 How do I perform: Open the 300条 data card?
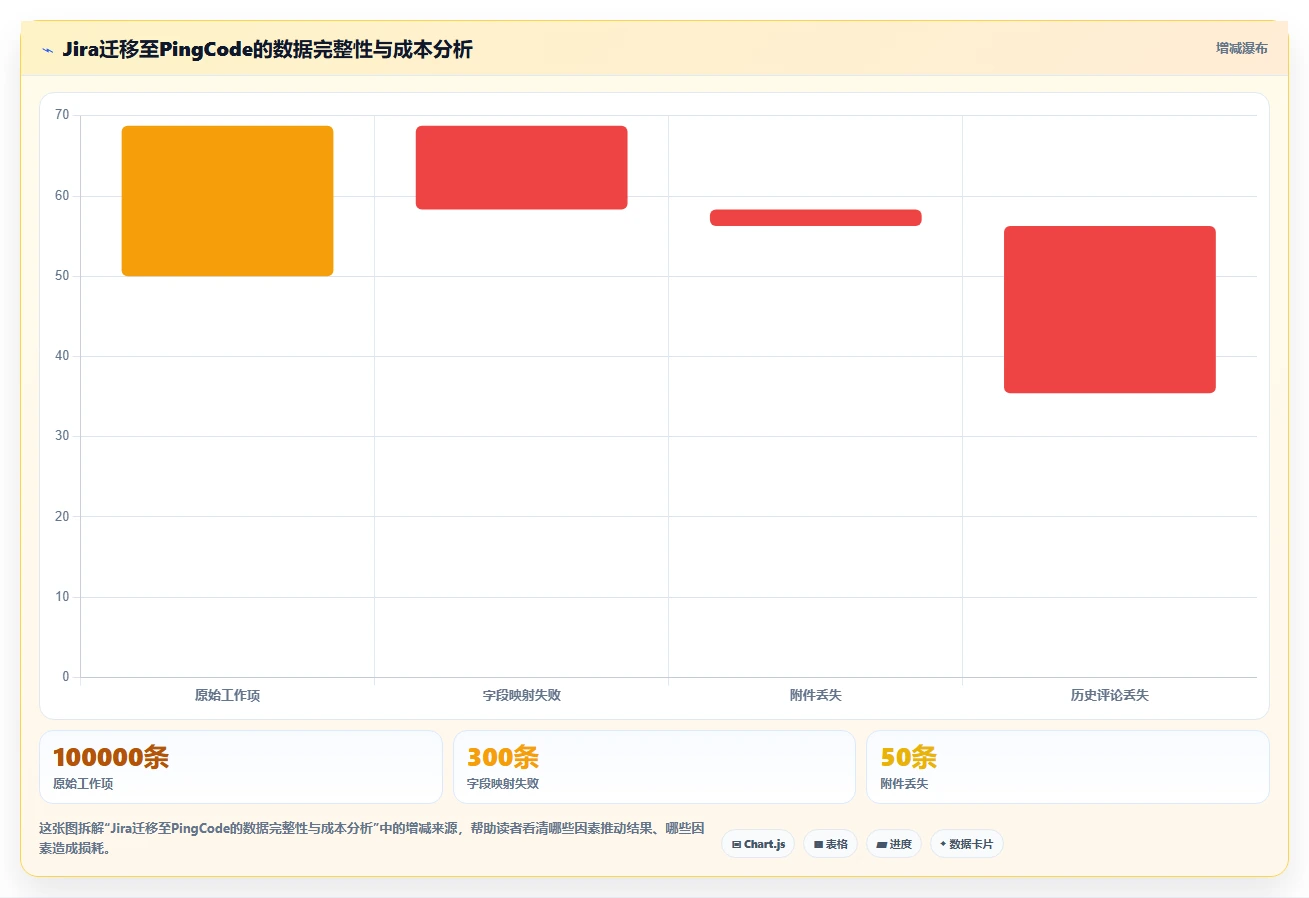pos(654,767)
